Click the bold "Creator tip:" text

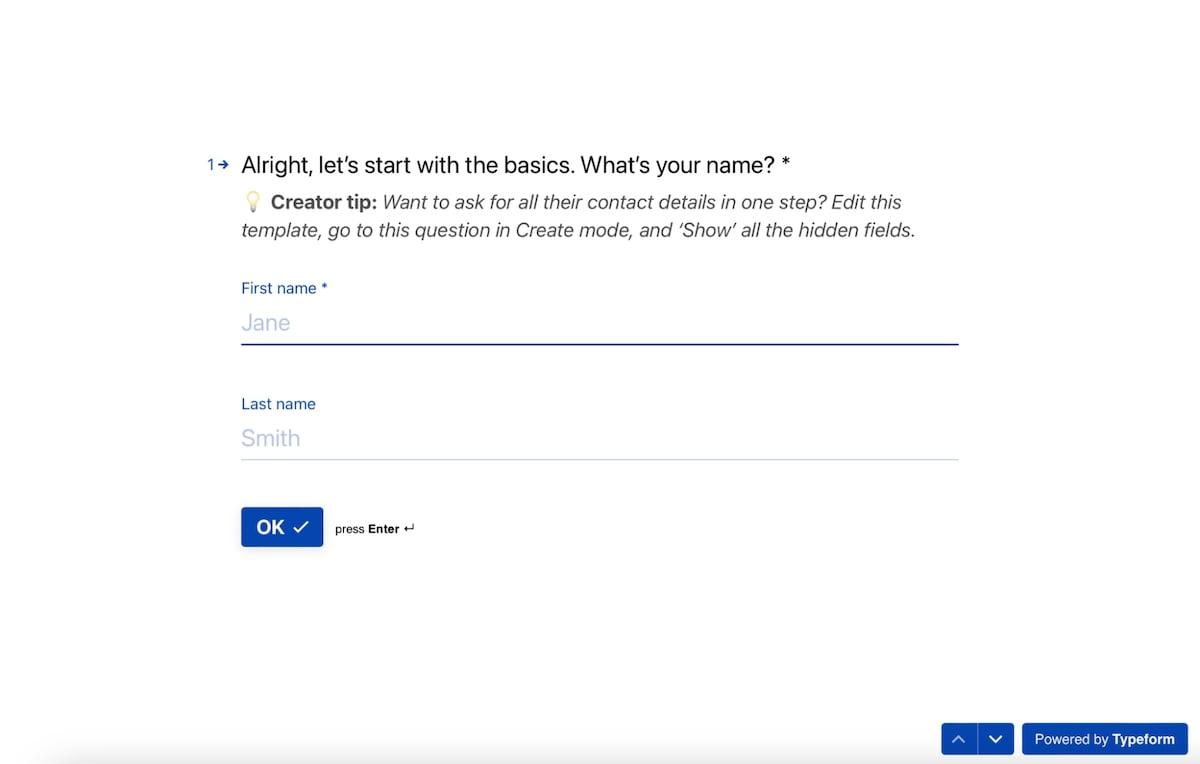(x=324, y=202)
